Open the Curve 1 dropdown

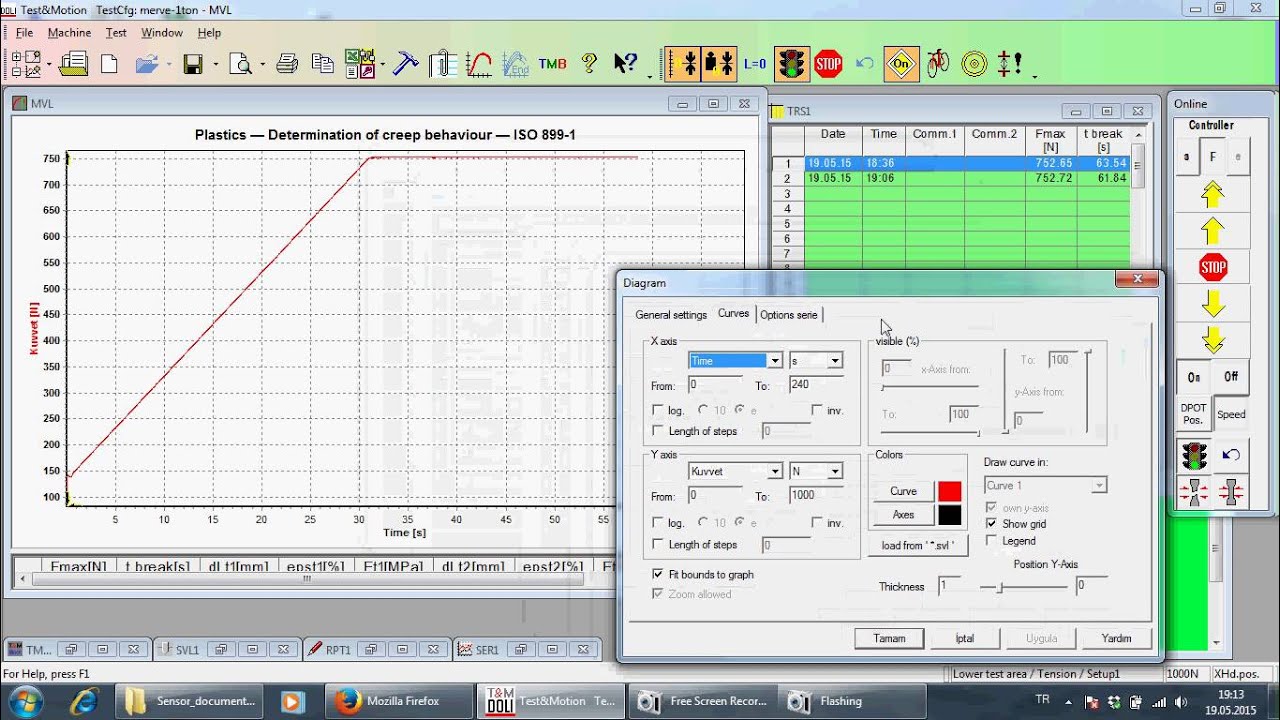[1099, 485]
